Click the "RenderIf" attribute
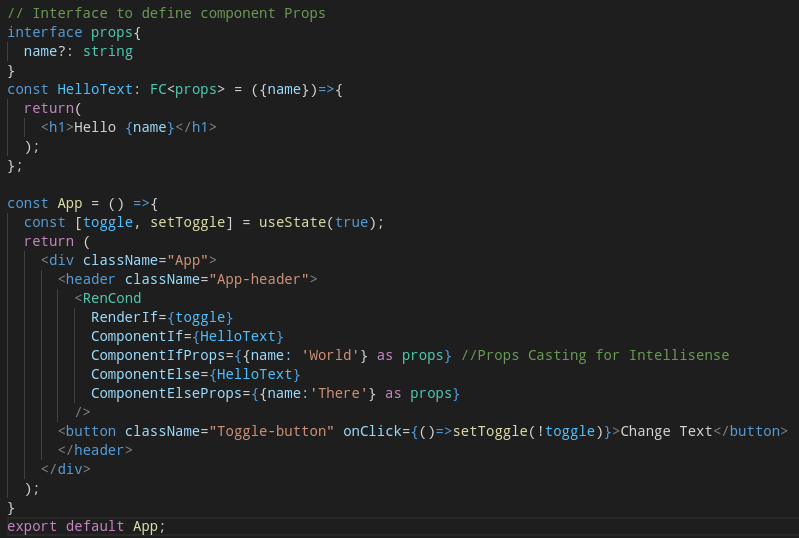 pos(124,317)
